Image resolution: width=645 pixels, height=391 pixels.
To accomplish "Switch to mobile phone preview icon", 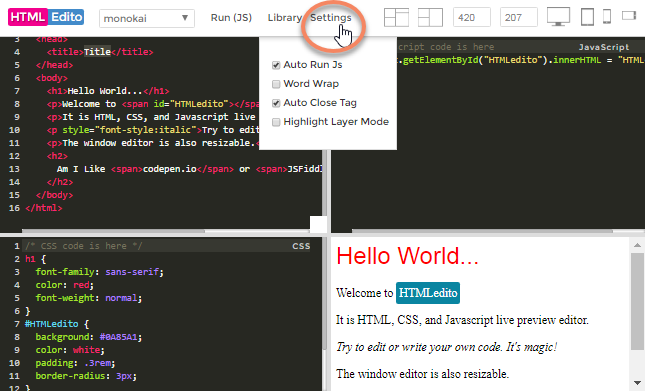I will (x=607, y=17).
